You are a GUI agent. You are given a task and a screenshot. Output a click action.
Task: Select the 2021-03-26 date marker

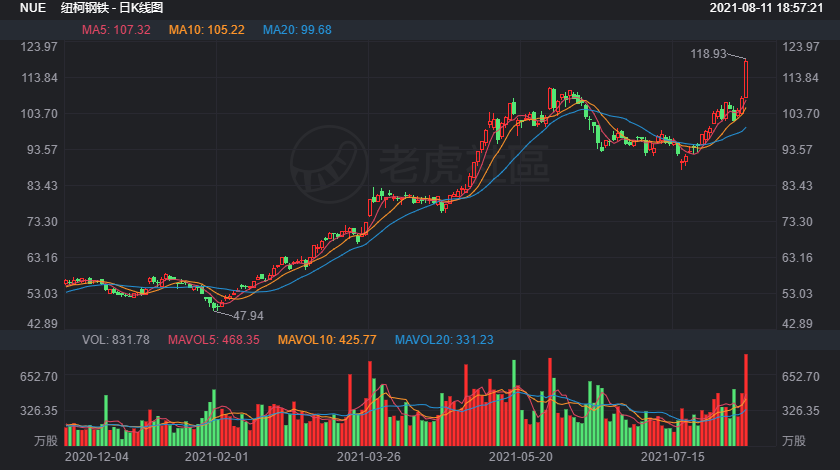tap(368, 456)
